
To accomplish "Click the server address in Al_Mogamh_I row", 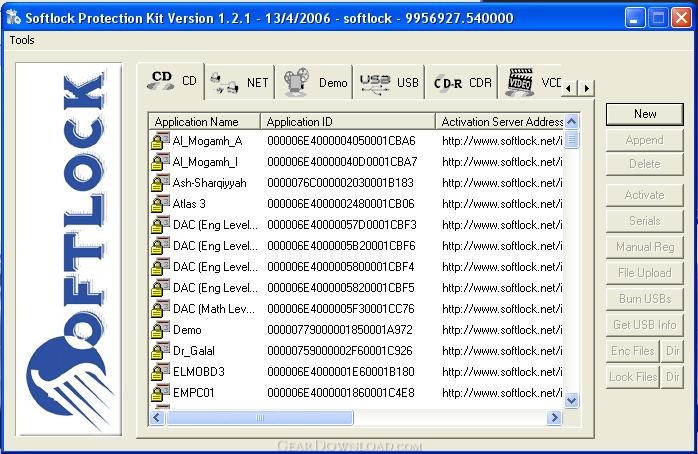I will click(x=502, y=162).
